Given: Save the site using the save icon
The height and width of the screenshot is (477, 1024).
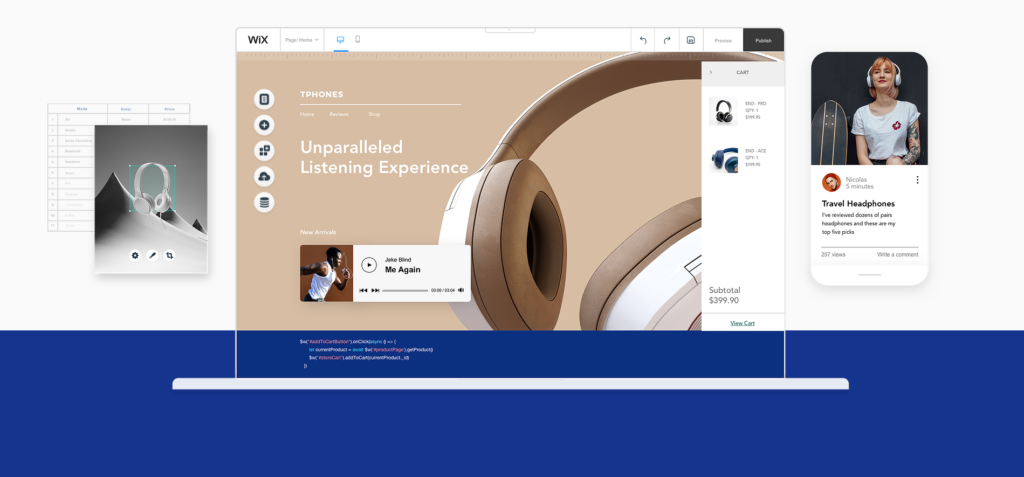Looking at the screenshot, I should click(691, 40).
